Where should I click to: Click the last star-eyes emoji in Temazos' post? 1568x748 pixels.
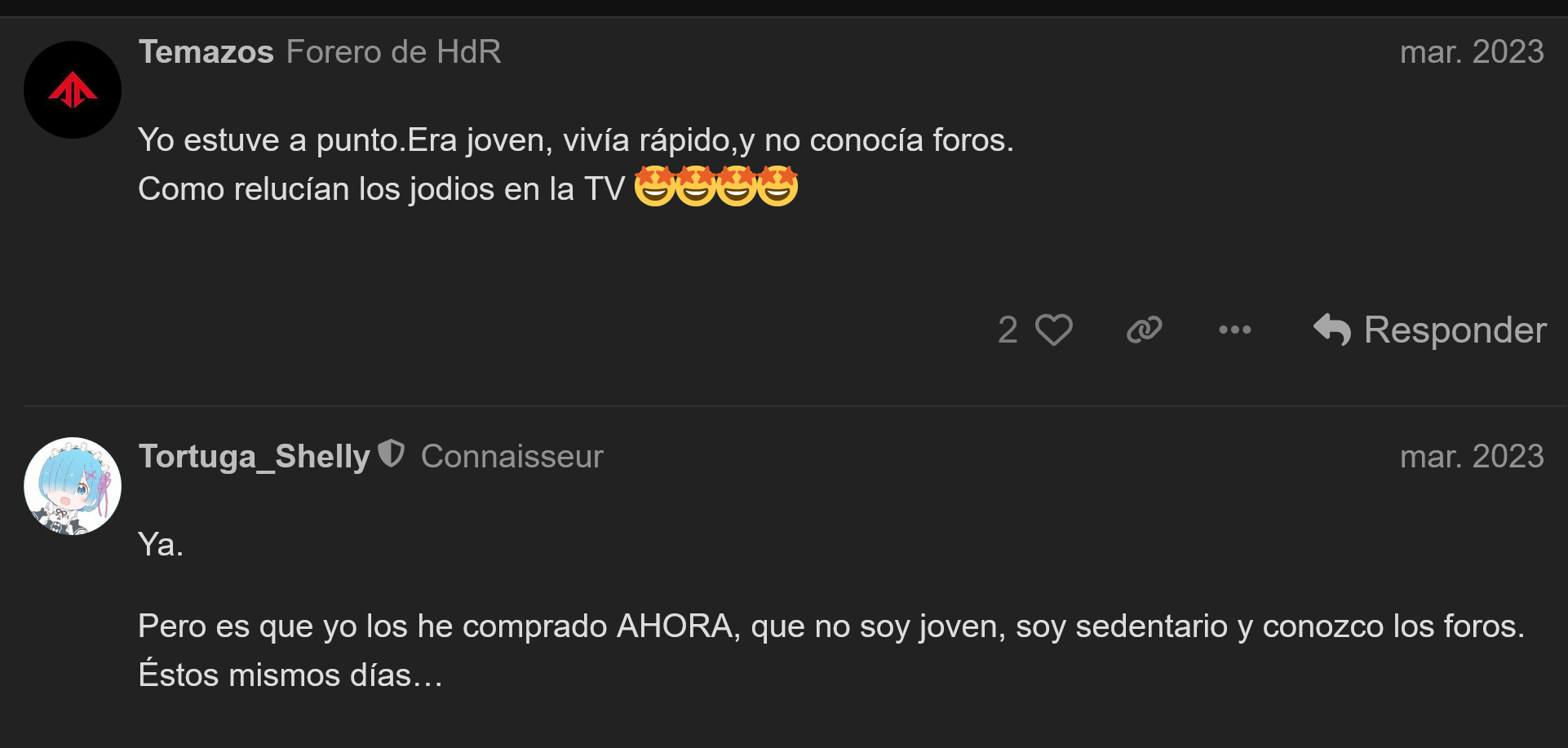[x=777, y=186]
